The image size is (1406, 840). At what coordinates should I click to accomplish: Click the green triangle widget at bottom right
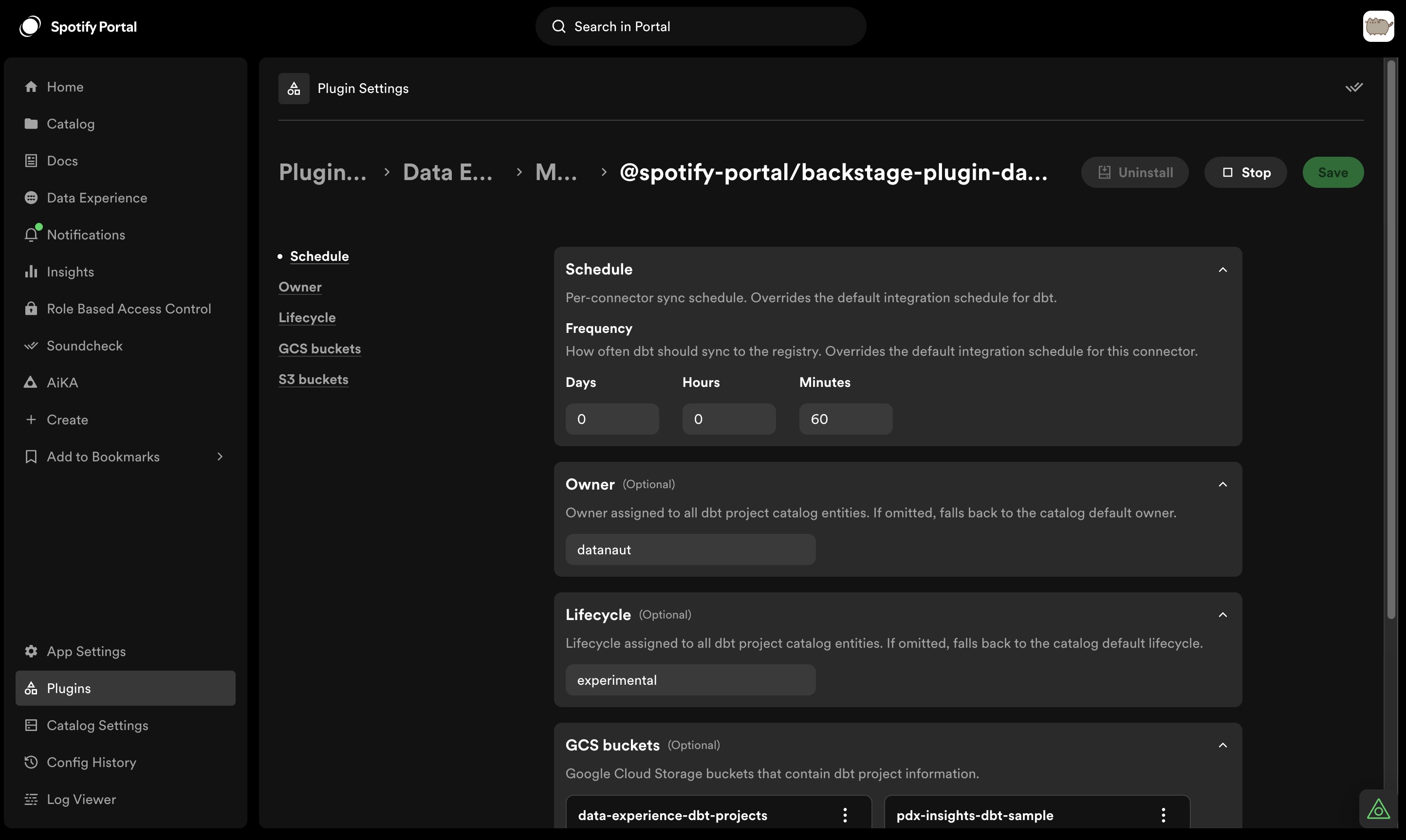pyautogui.click(x=1378, y=809)
